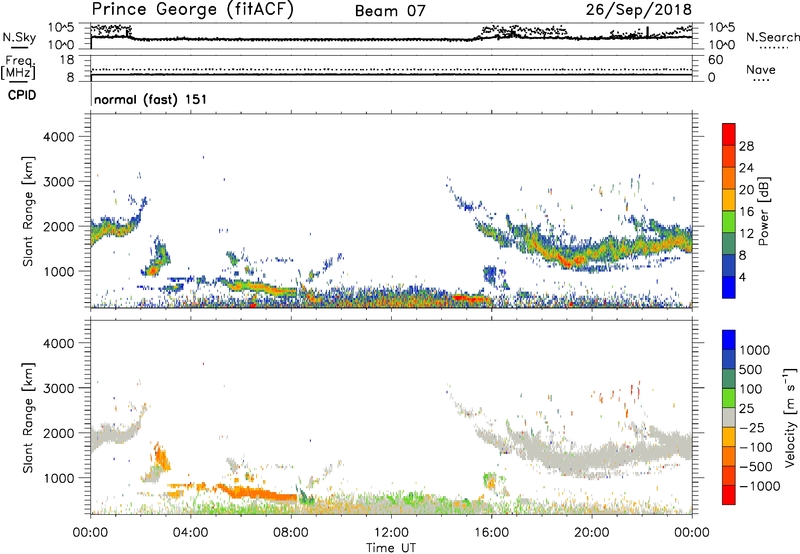Click the 24 tick on Power colorbar
The height and width of the screenshot is (554, 800).
click(x=746, y=168)
